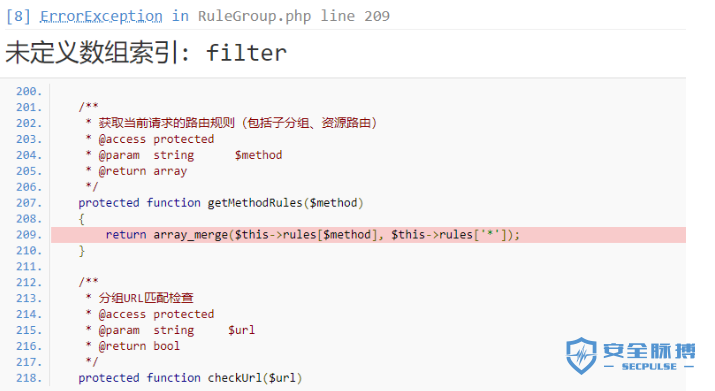Screen dimensions: 715x391
Task: Click line number 209 in the gutter
Action: tap(29, 235)
